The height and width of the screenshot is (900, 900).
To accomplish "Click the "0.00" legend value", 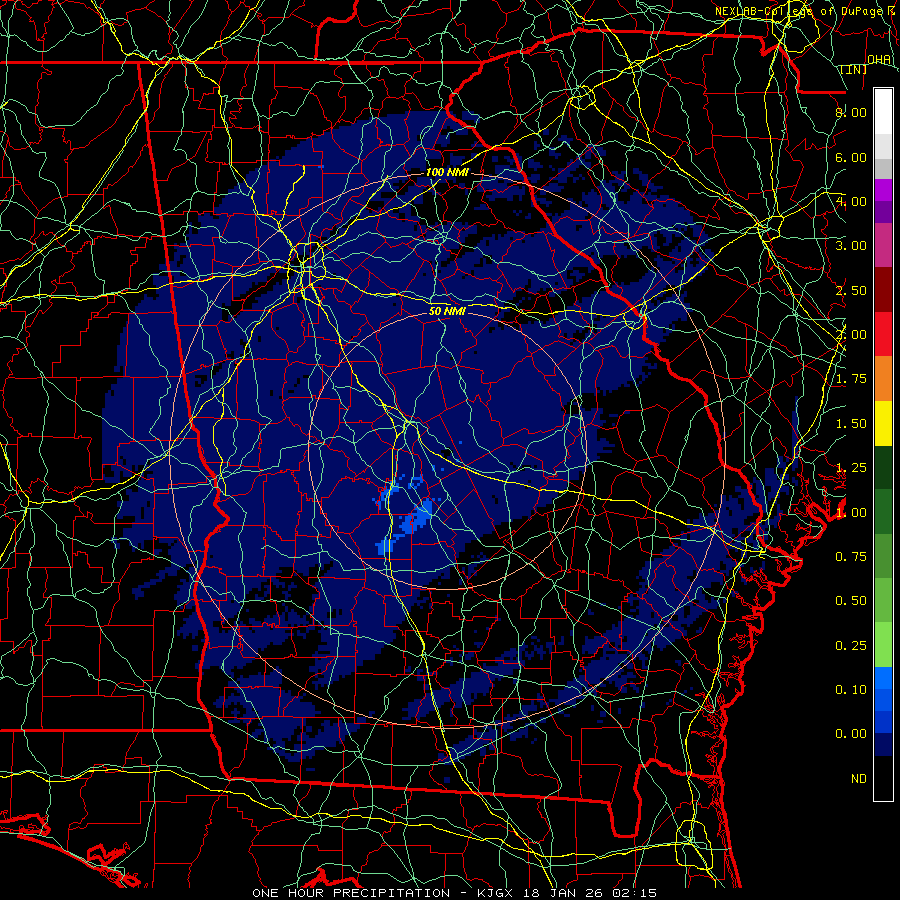I will 851,734.
